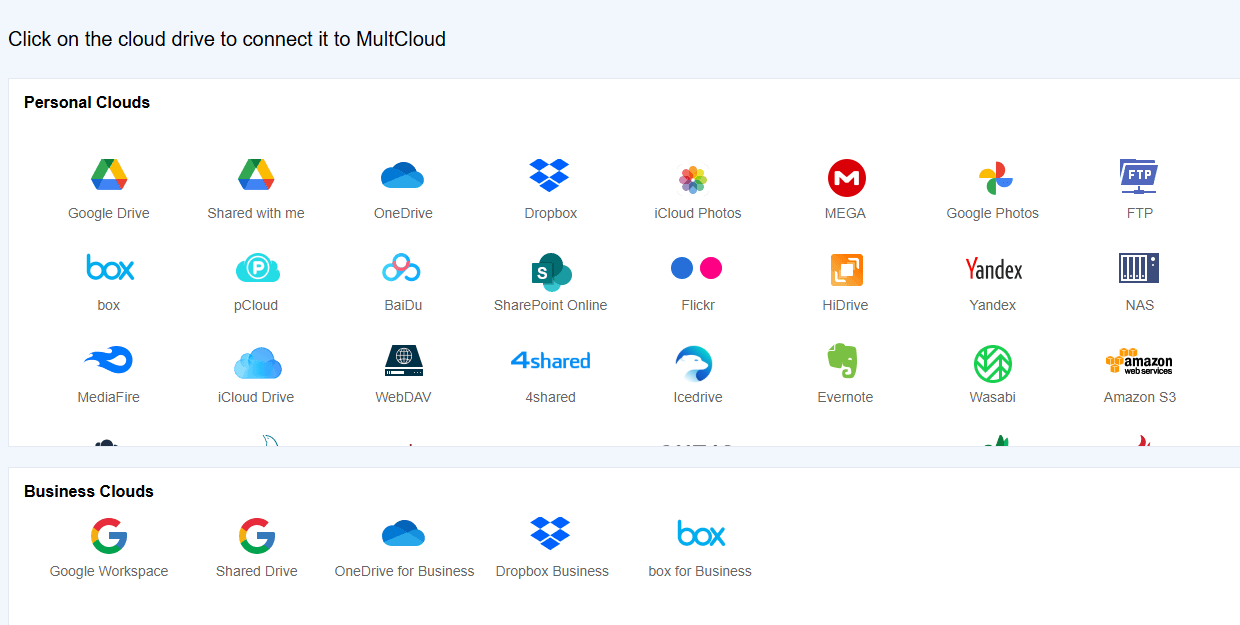Connect the Yandex logo
The height and width of the screenshot is (625, 1240).
click(x=993, y=269)
